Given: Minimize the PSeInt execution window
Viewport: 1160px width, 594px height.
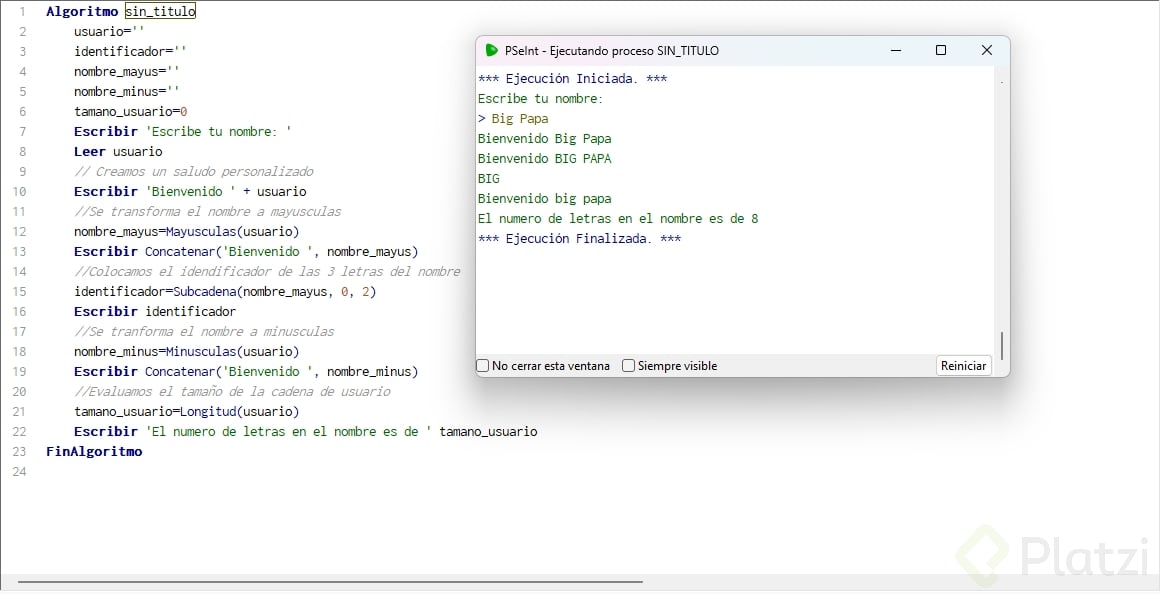Looking at the screenshot, I should coord(894,50).
